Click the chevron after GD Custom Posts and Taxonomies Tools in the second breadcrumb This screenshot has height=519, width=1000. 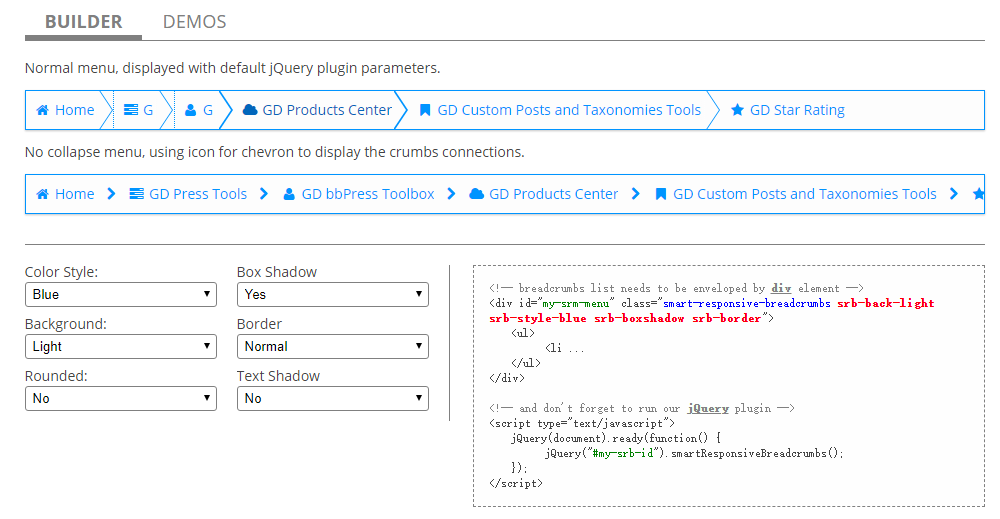(x=953, y=194)
